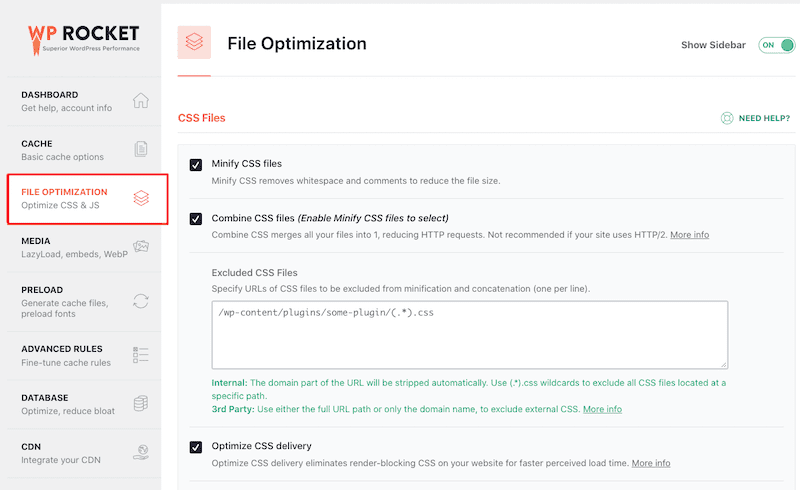Click the Media images icon
The image size is (800, 490).
[141, 247]
